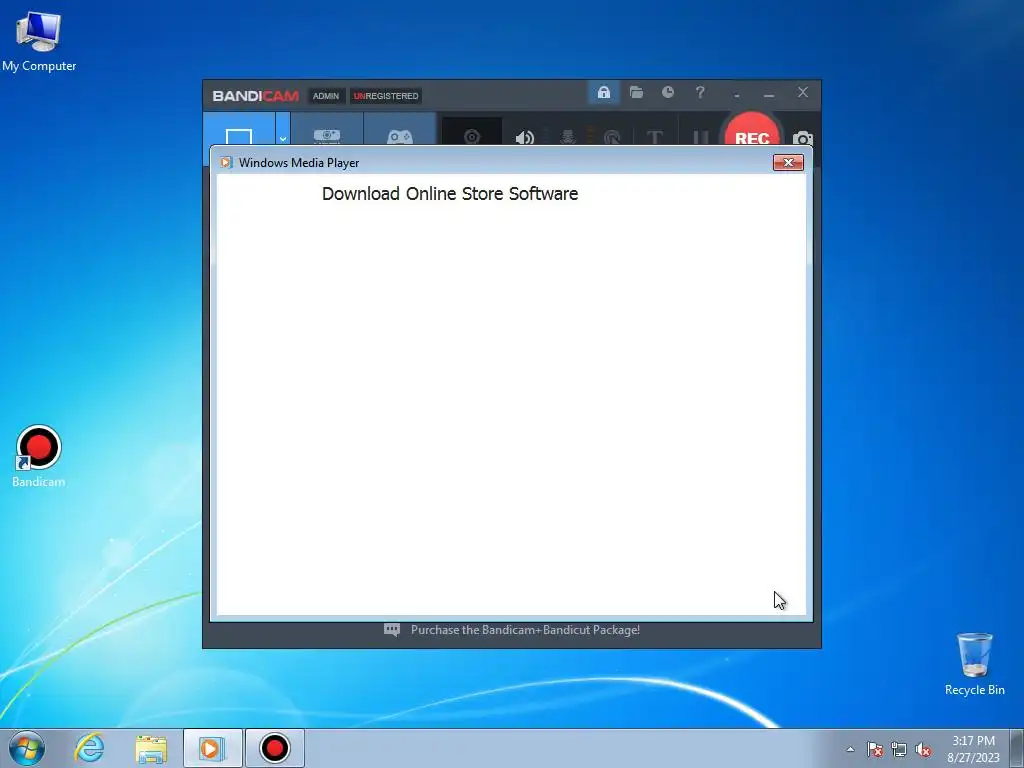Switch to Bandicam taskbar button

click(274, 748)
